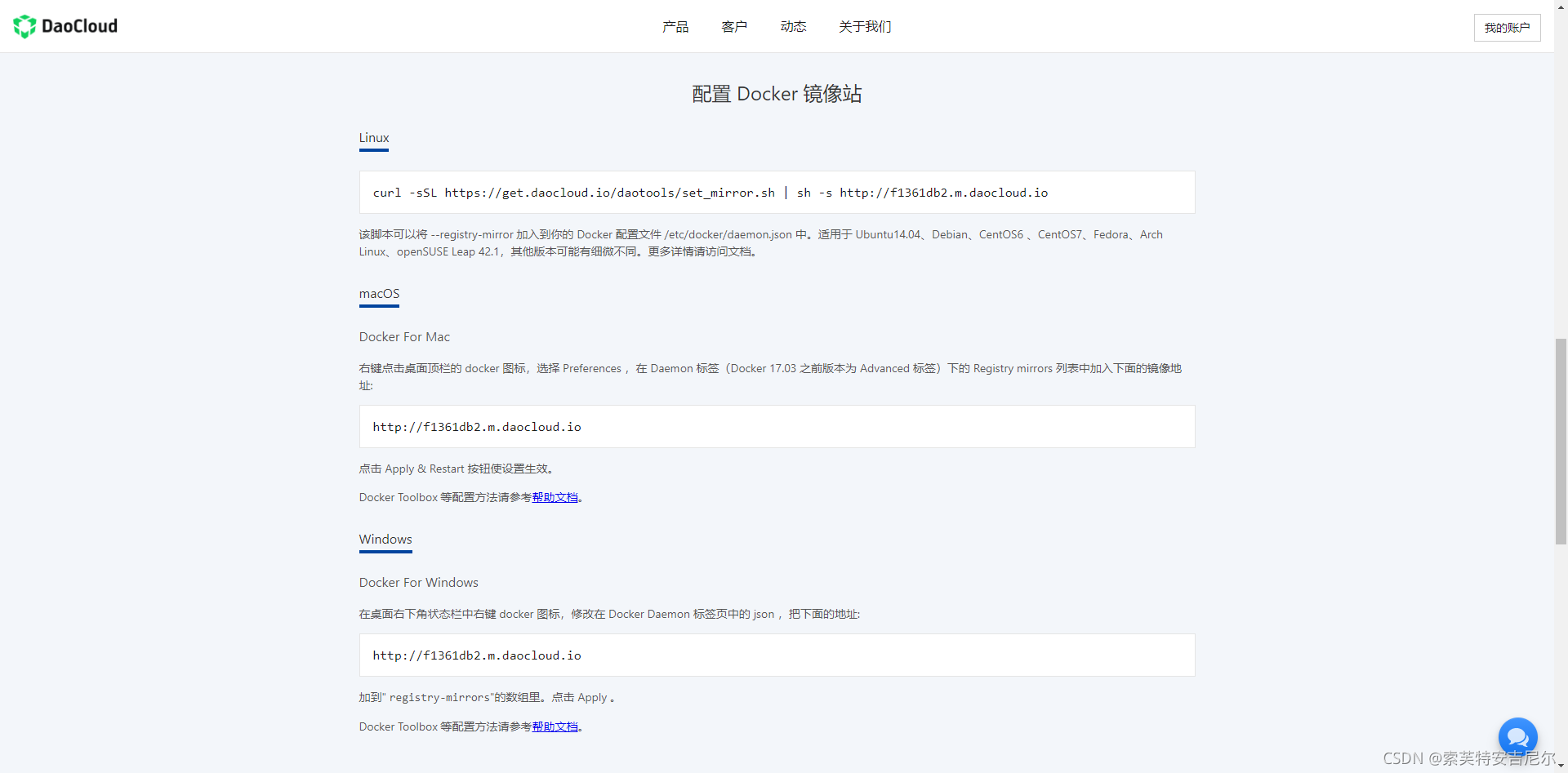Image resolution: width=1568 pixels, height=773 pixels.
Task: Select the macOS section heading
Action: (379, 294)
